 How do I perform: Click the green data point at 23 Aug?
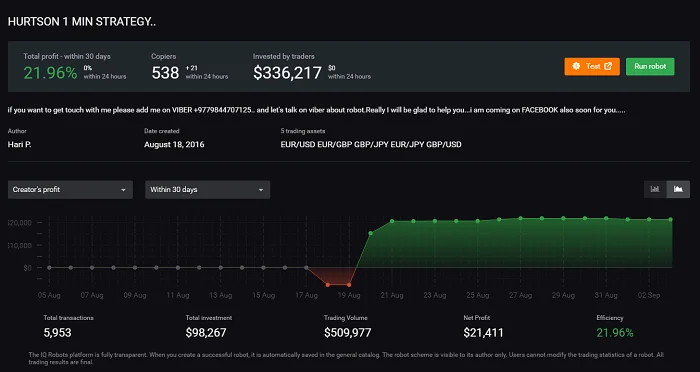click(435, 221)
